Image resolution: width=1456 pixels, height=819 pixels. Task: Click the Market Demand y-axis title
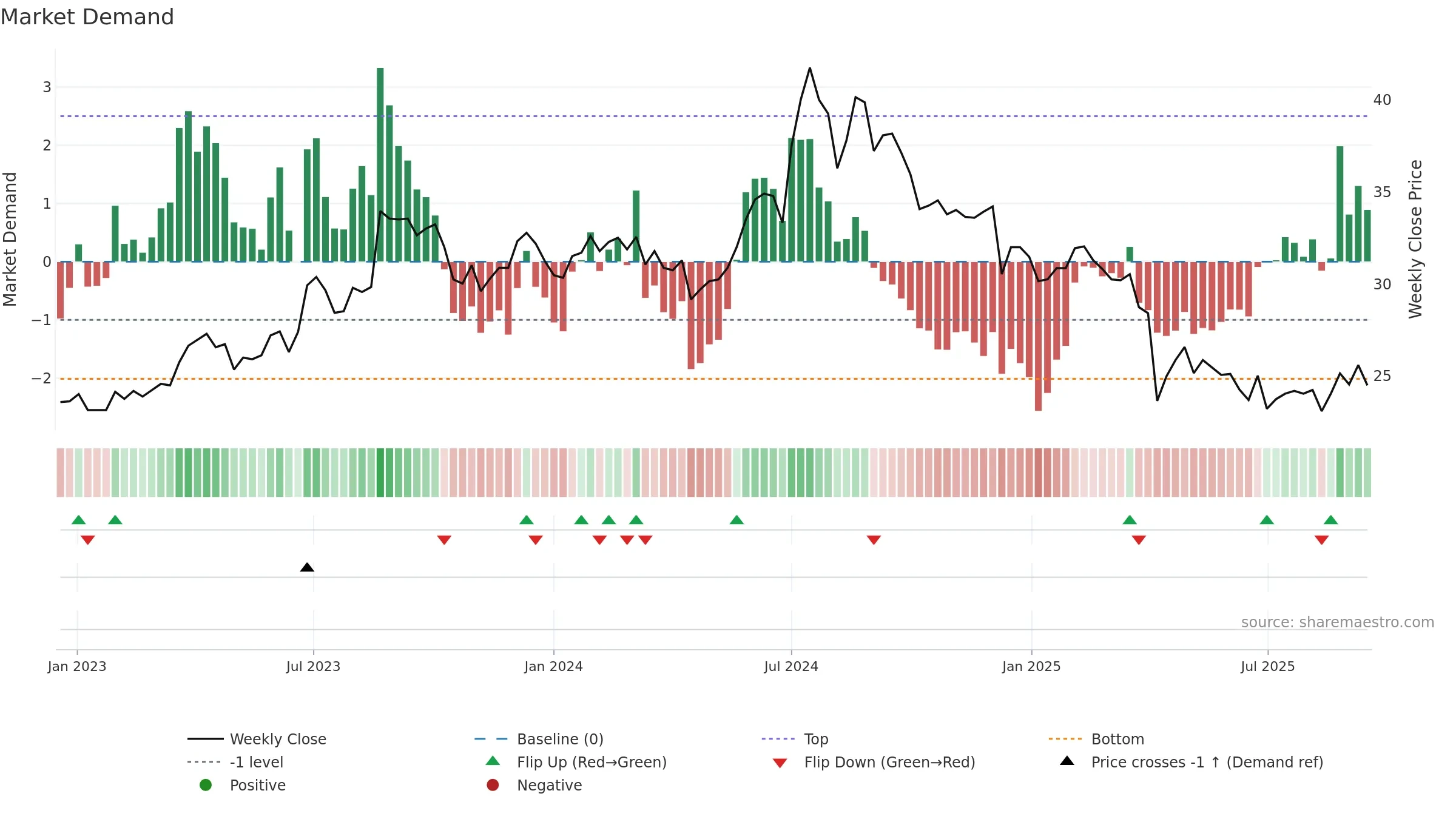pyautogui.click(x=10, y=239)
